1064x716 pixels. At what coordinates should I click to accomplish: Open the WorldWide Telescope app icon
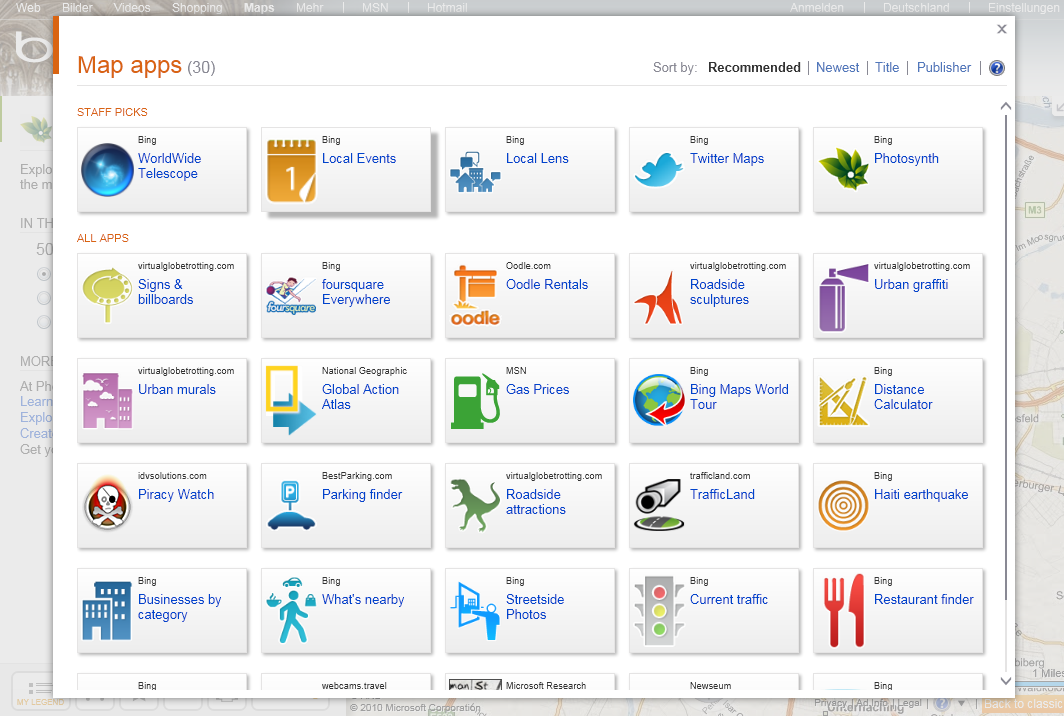pos(107,169)
